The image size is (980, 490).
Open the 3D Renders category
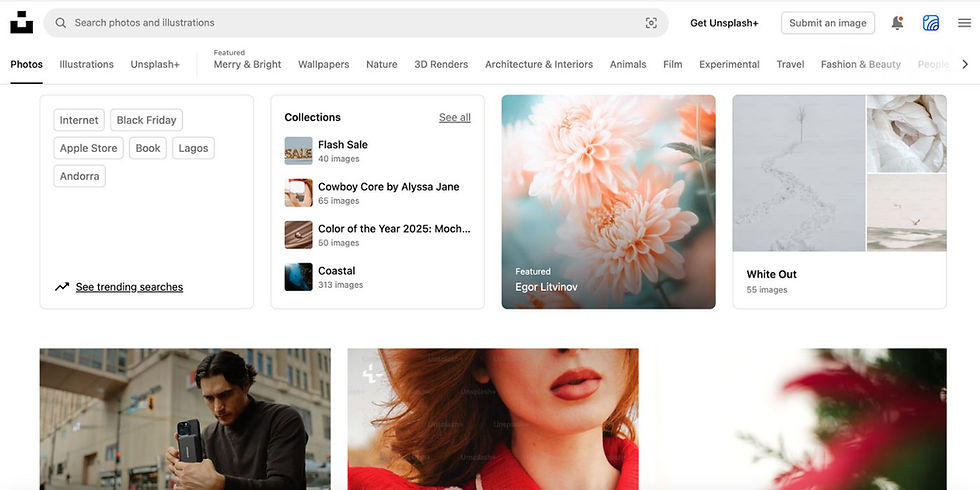(x=441, y=64)
